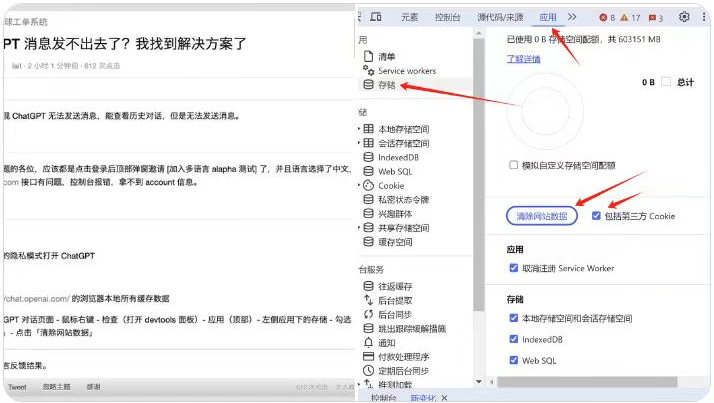This screenshot has height=403, width=714.
Task: Switch to the 元素 tab
Action: 409,17
